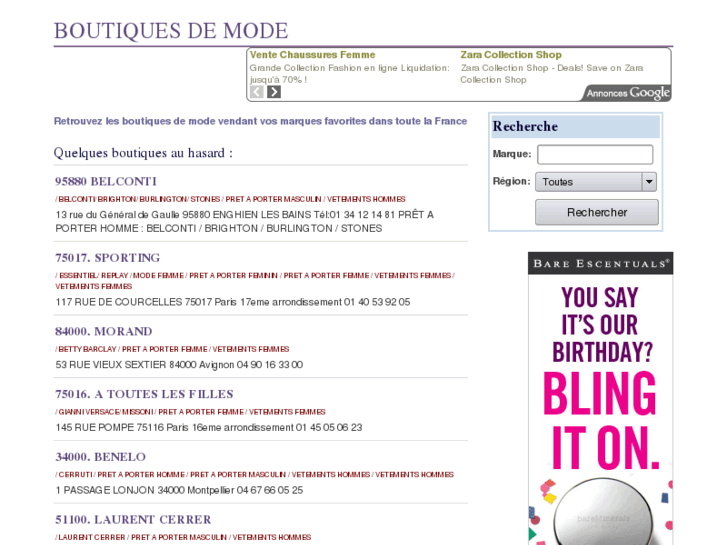Open the 34000. BENELO boutique listing

click(100, 457)
